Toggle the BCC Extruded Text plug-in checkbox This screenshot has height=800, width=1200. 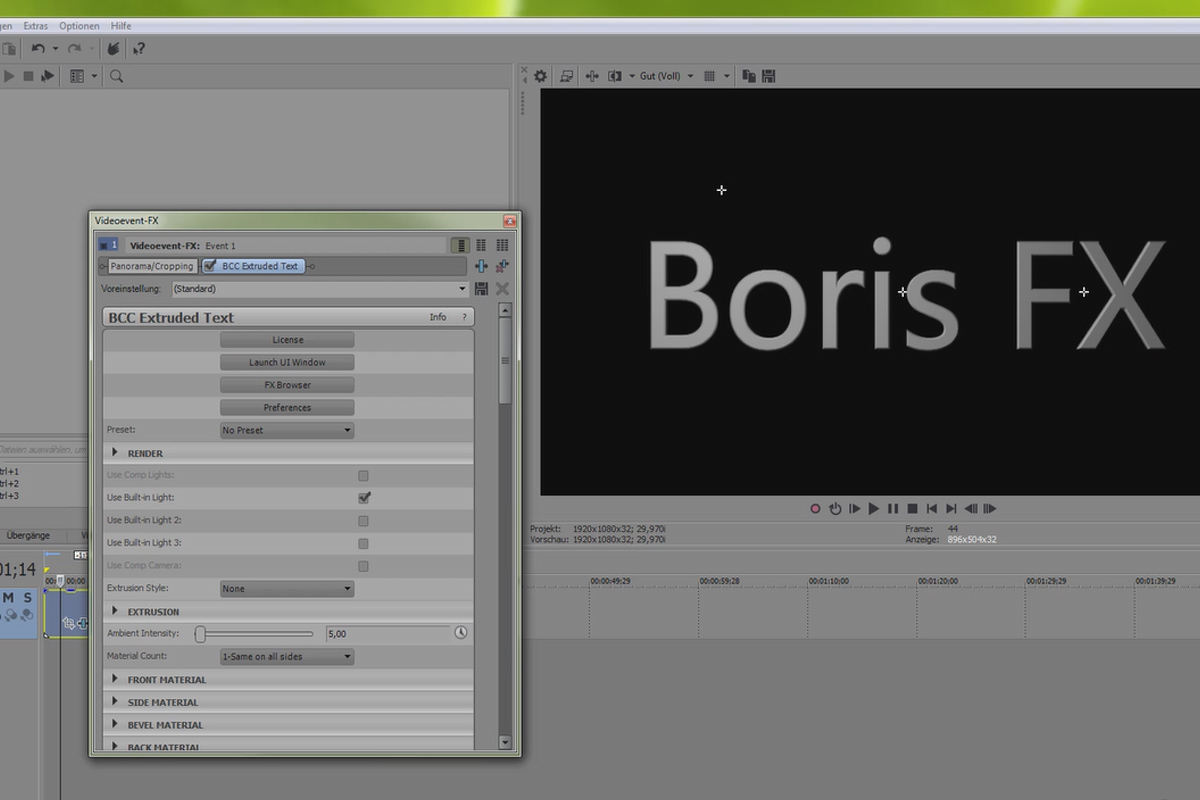(x=209, y=266)
